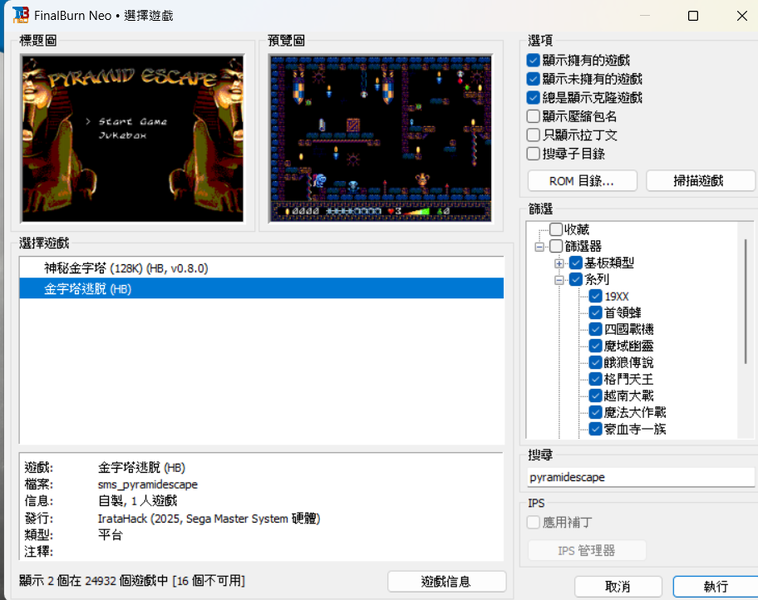Click the FinalBurn Neo app icon in title bar
This screenshot has width=758, height=600.
[21, 15]
